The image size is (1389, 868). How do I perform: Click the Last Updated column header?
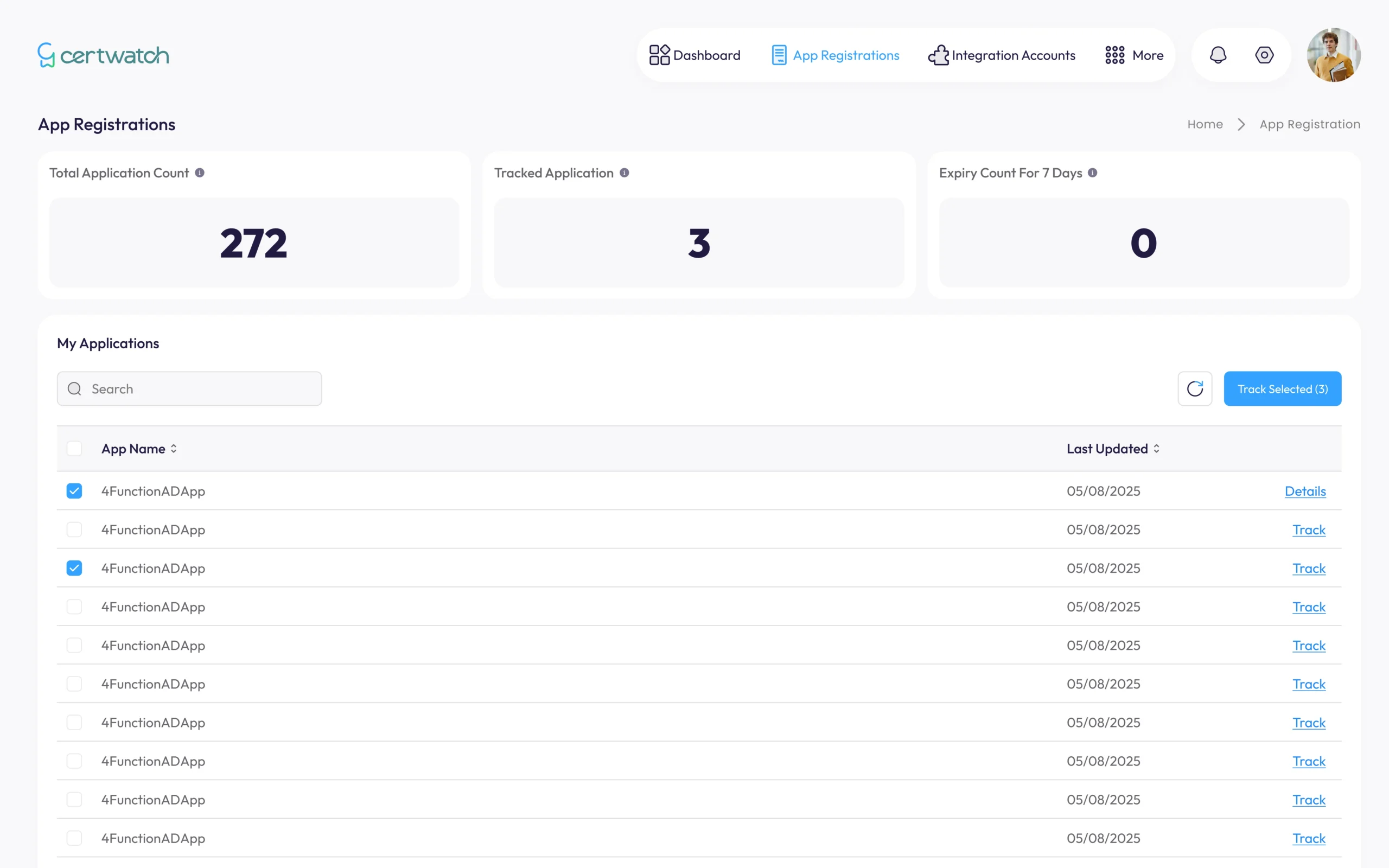pos(1107,449)
